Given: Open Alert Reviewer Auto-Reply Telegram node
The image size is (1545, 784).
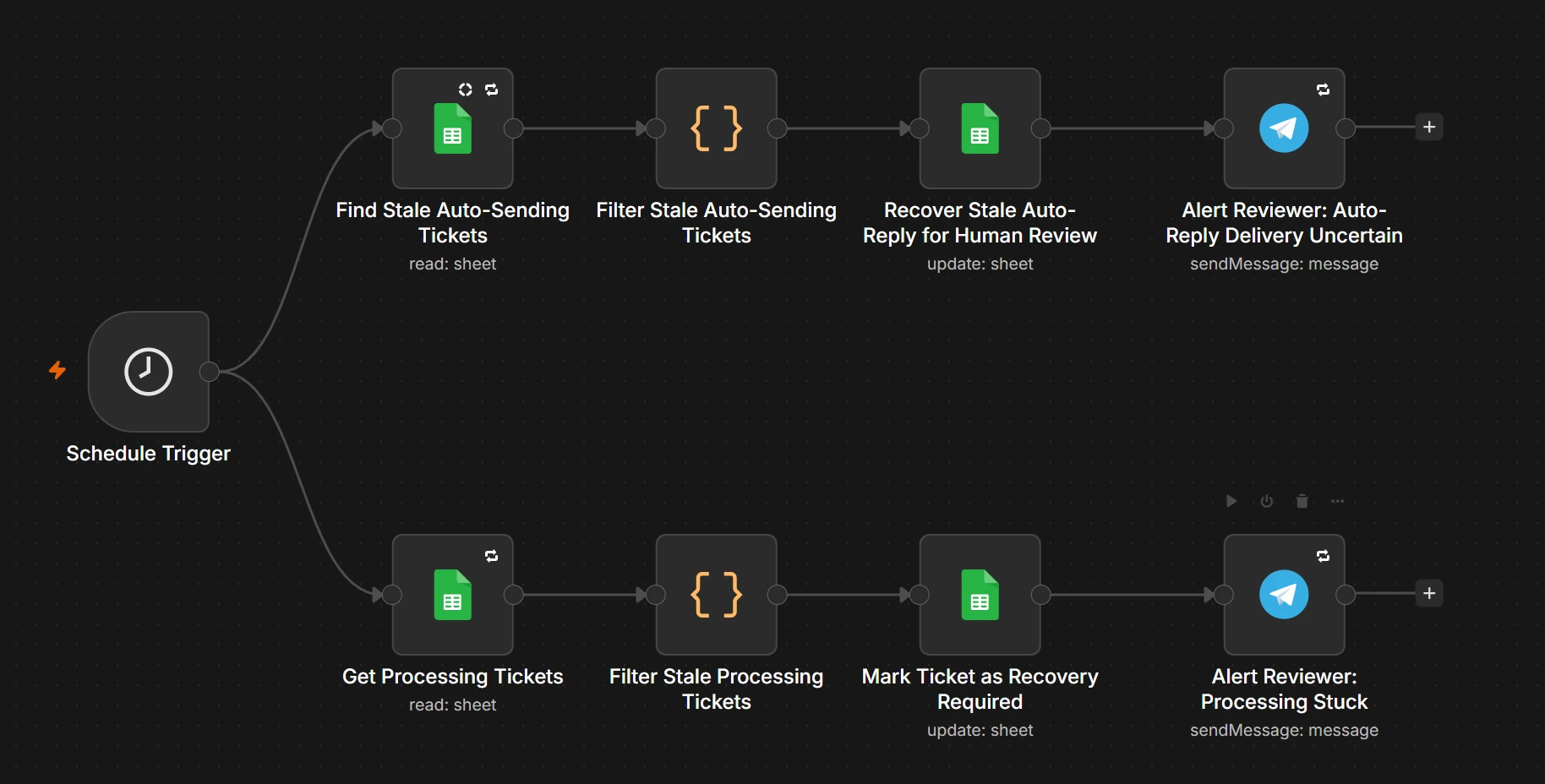Looking at the screenshot, I should pos(1285,128).
